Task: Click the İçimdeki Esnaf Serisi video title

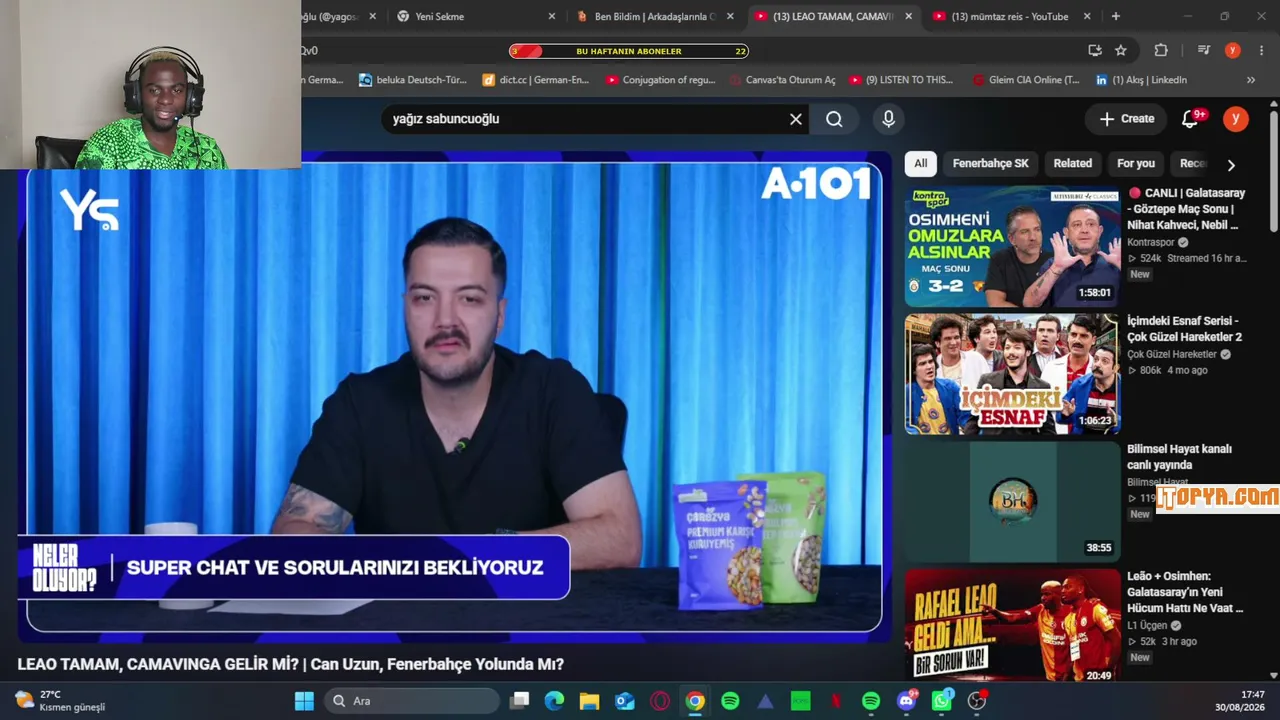Action: (1185, 329)
